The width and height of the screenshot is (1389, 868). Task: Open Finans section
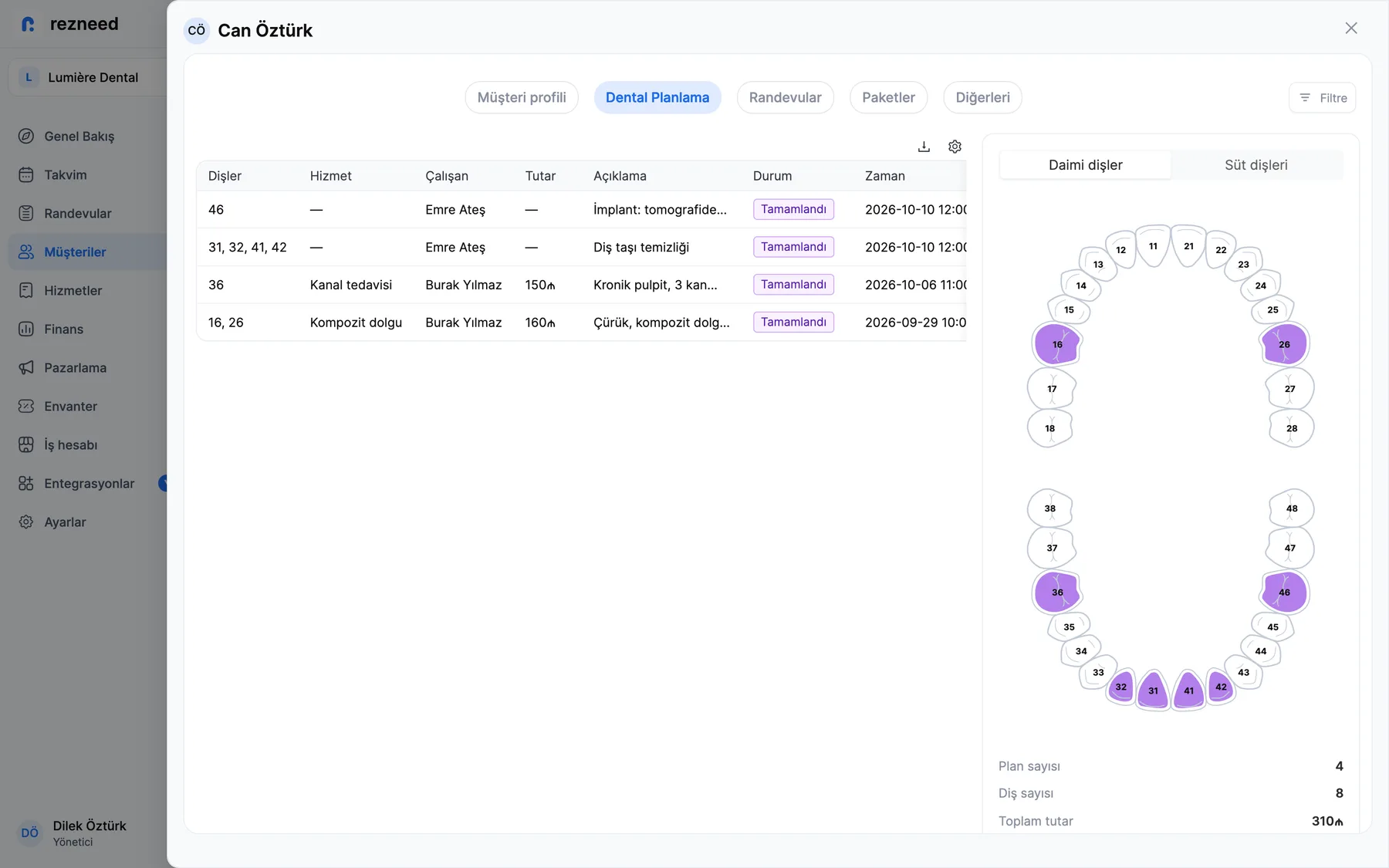63,329
